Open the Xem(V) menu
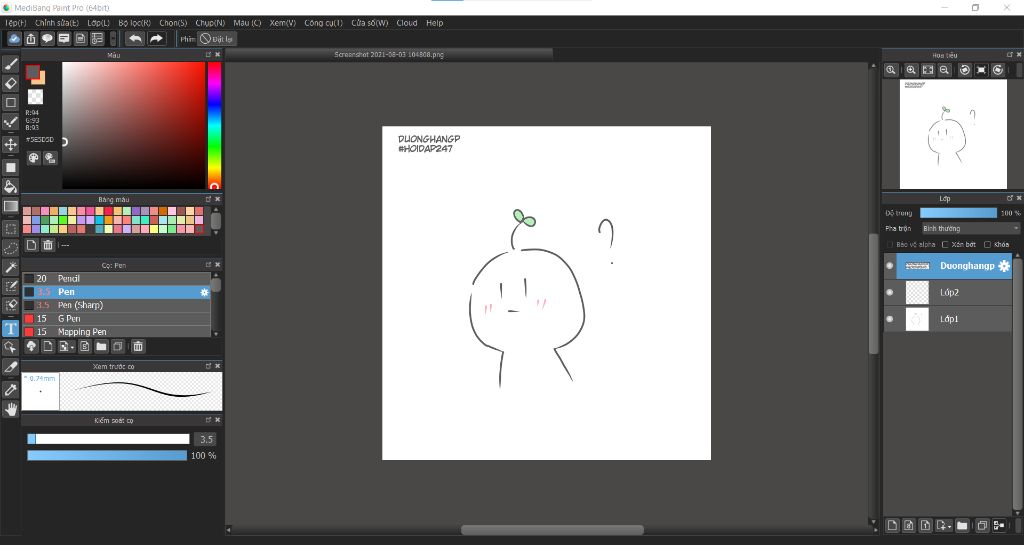This screenshot has width=1024, height=545. coord(283,23)
